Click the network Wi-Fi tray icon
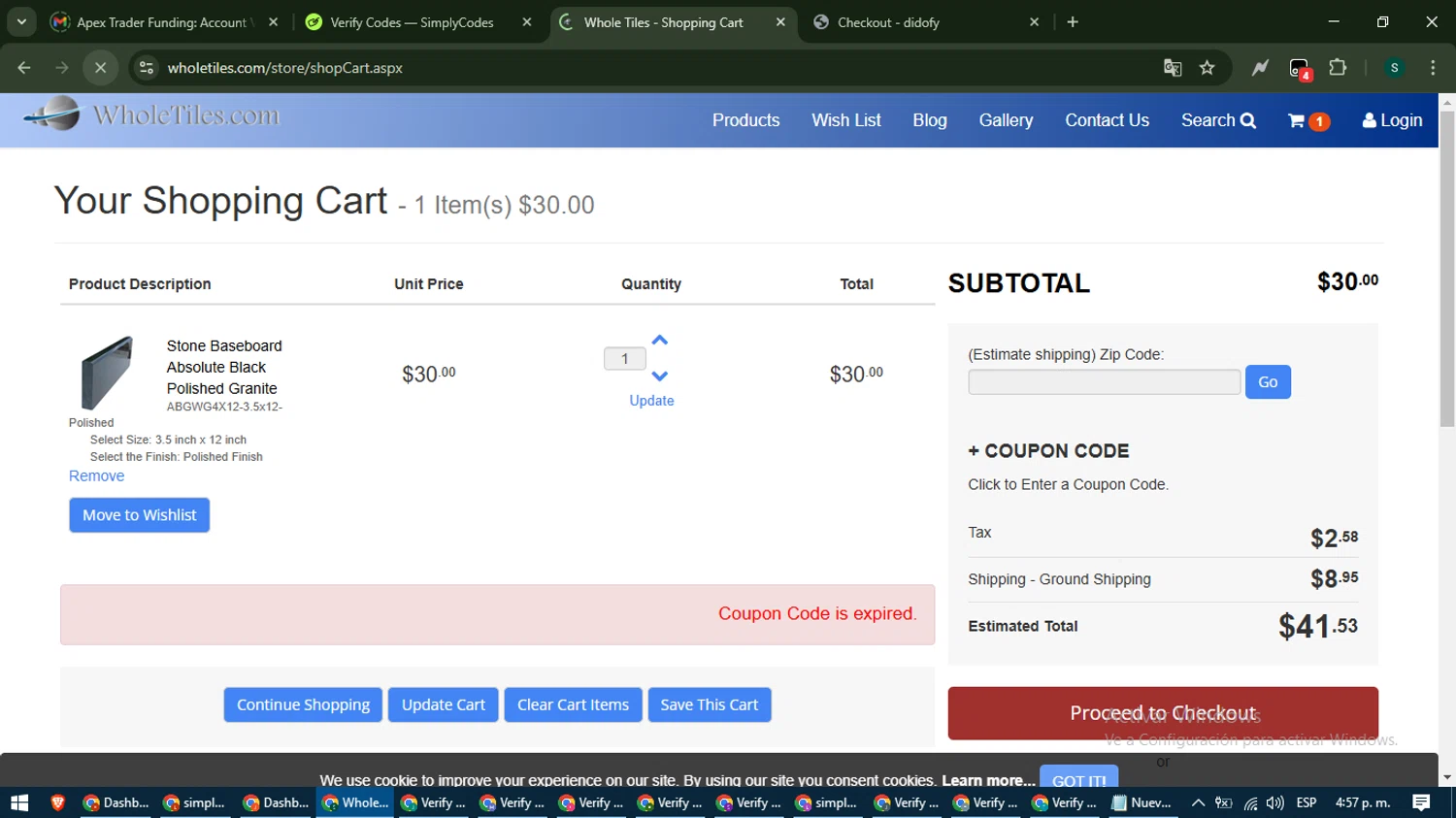The image size is (1456, 818). [x=1250, y=802]
